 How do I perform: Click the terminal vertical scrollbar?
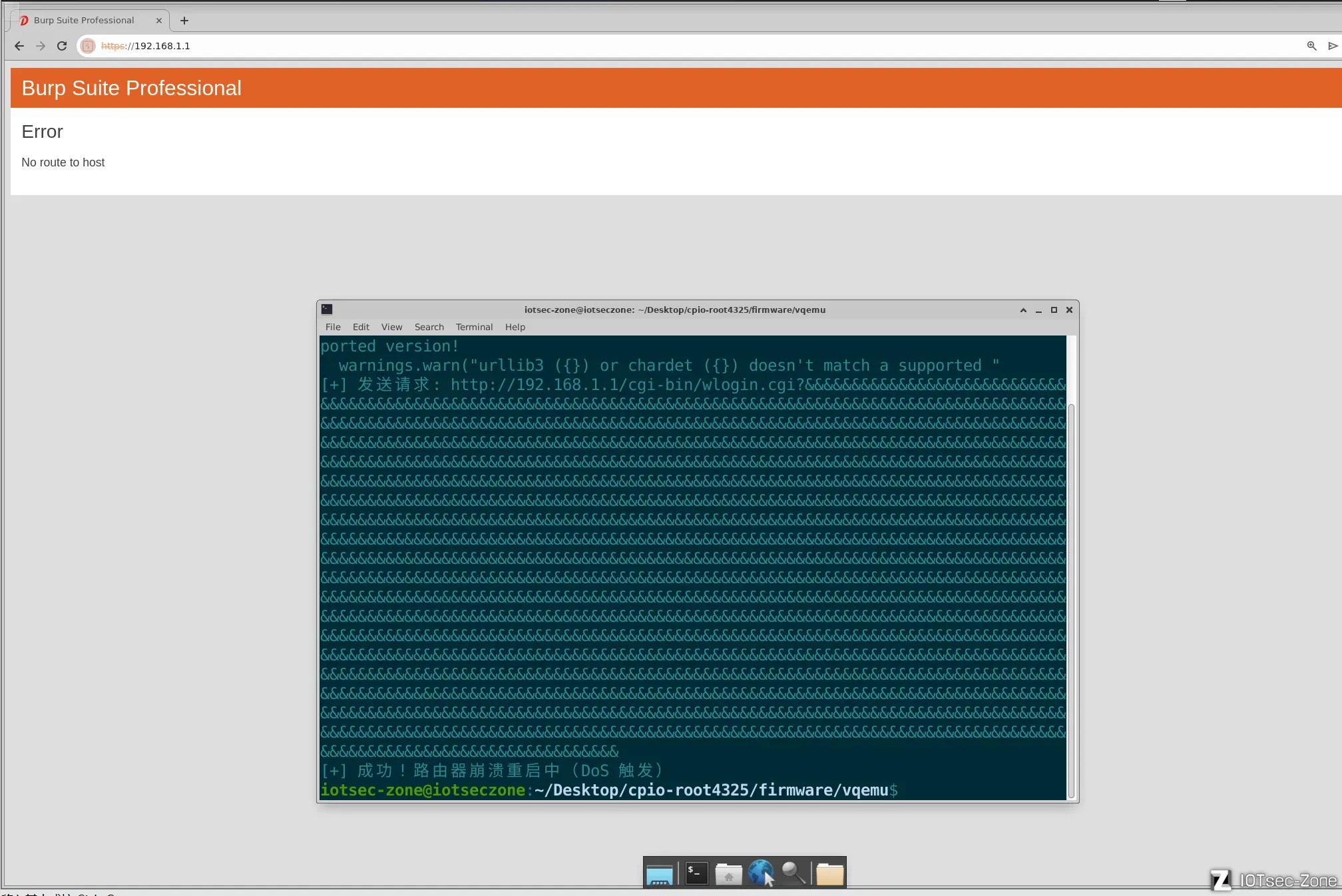pyautogui.click(x=1071, y=599)
